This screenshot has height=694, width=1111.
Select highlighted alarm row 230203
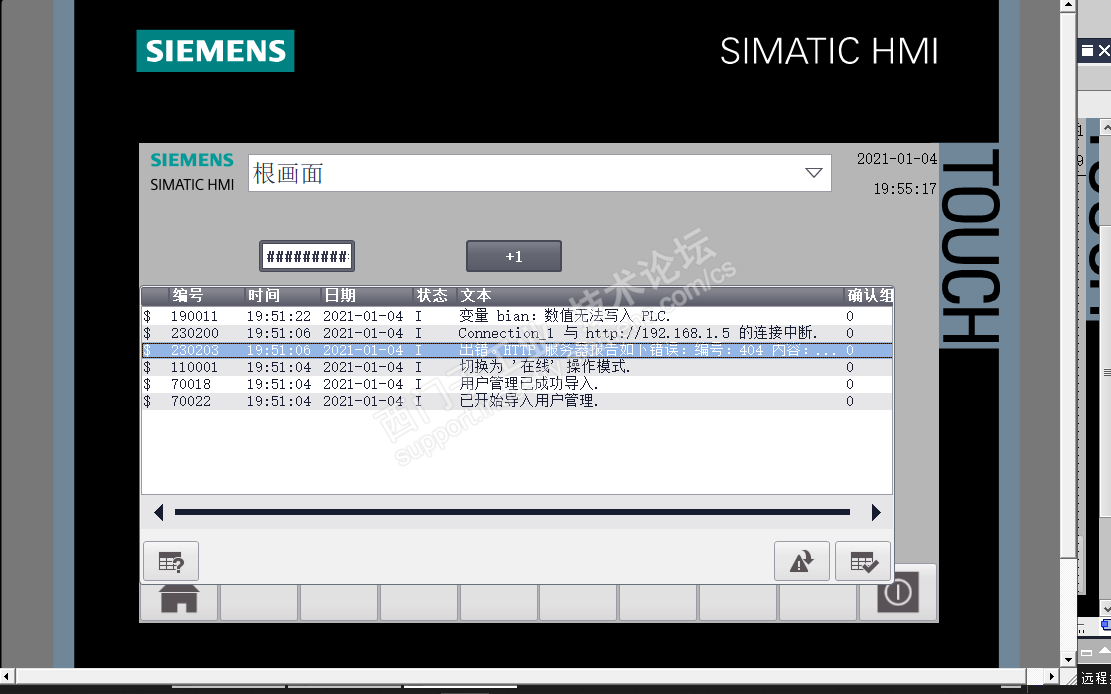[x=517, y=350]
